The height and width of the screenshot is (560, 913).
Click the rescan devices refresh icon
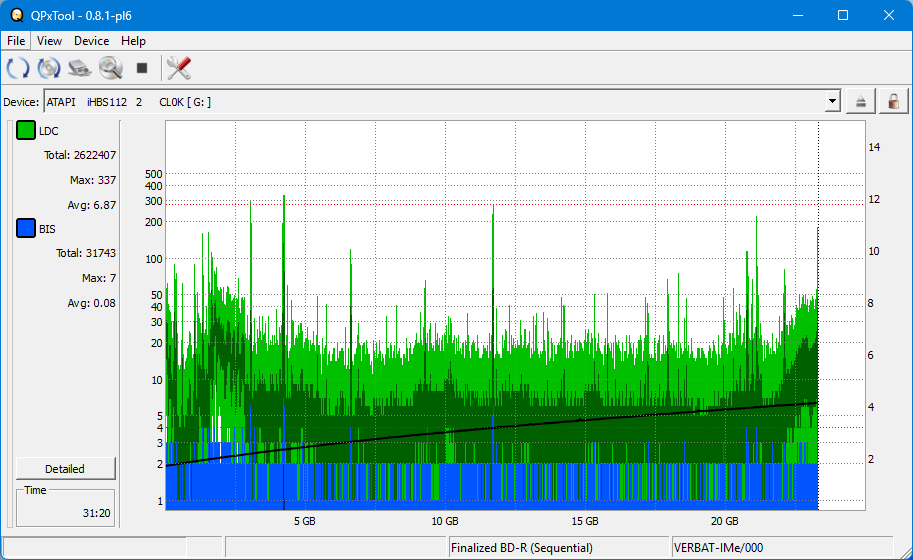click(x=18, y=68)
